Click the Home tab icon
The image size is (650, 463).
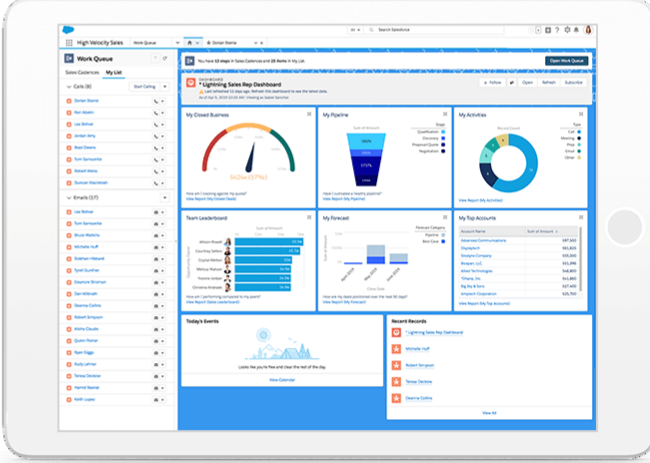click(x=191, y=44)
